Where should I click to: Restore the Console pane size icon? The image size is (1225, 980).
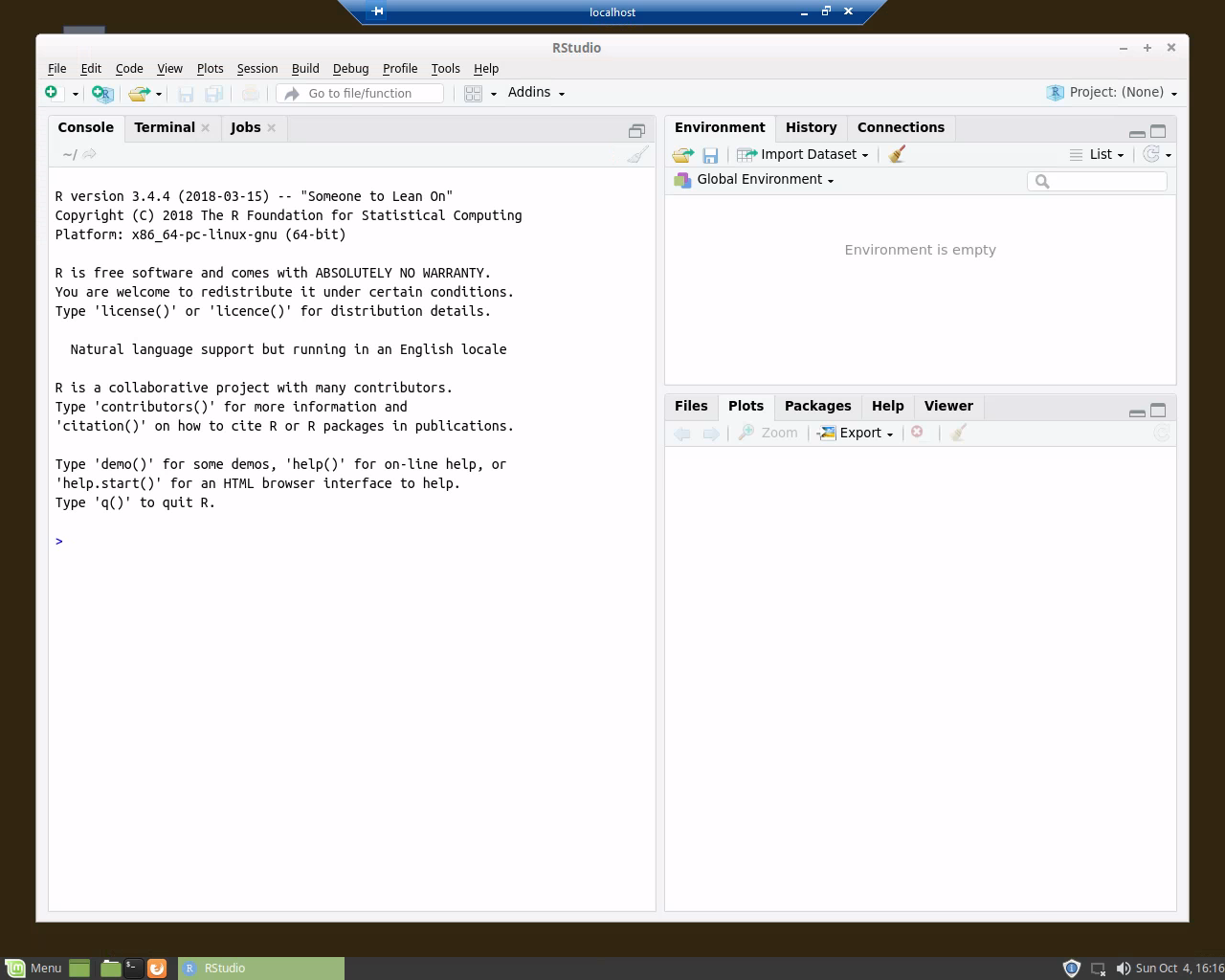point(636,130)
